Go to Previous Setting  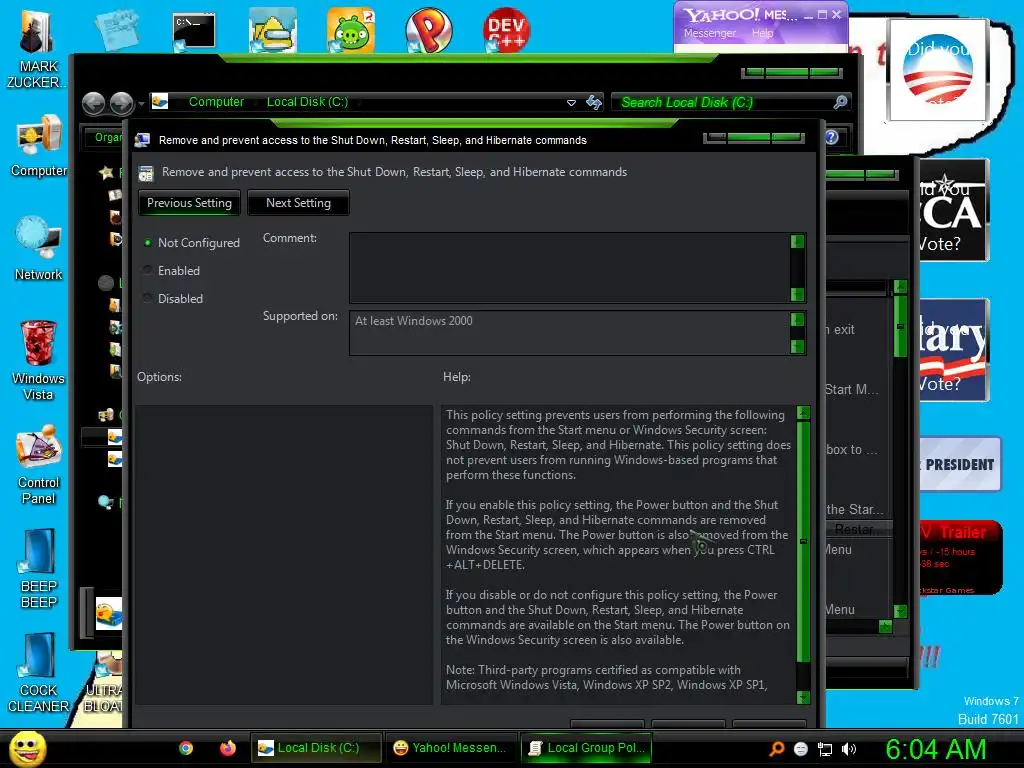click(x=189, y=203)
